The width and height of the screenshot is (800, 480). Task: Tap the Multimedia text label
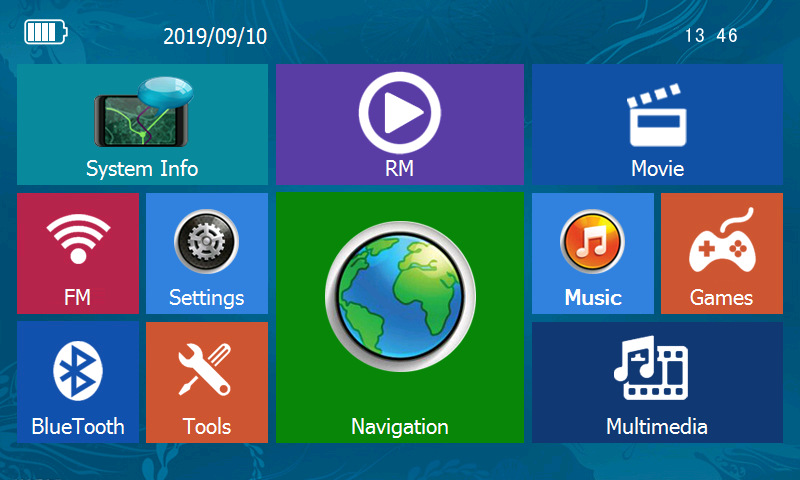[x=657, y=426]
